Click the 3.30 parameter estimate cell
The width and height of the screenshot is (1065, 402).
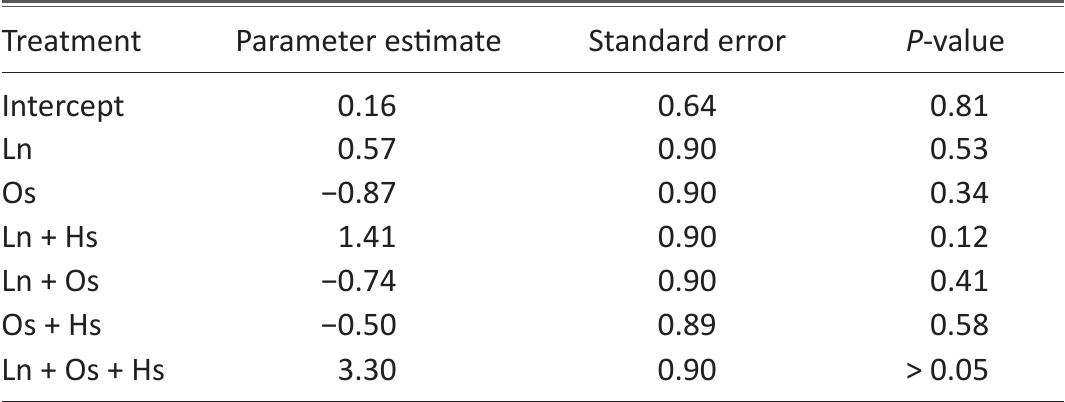[x=367, y=370]
